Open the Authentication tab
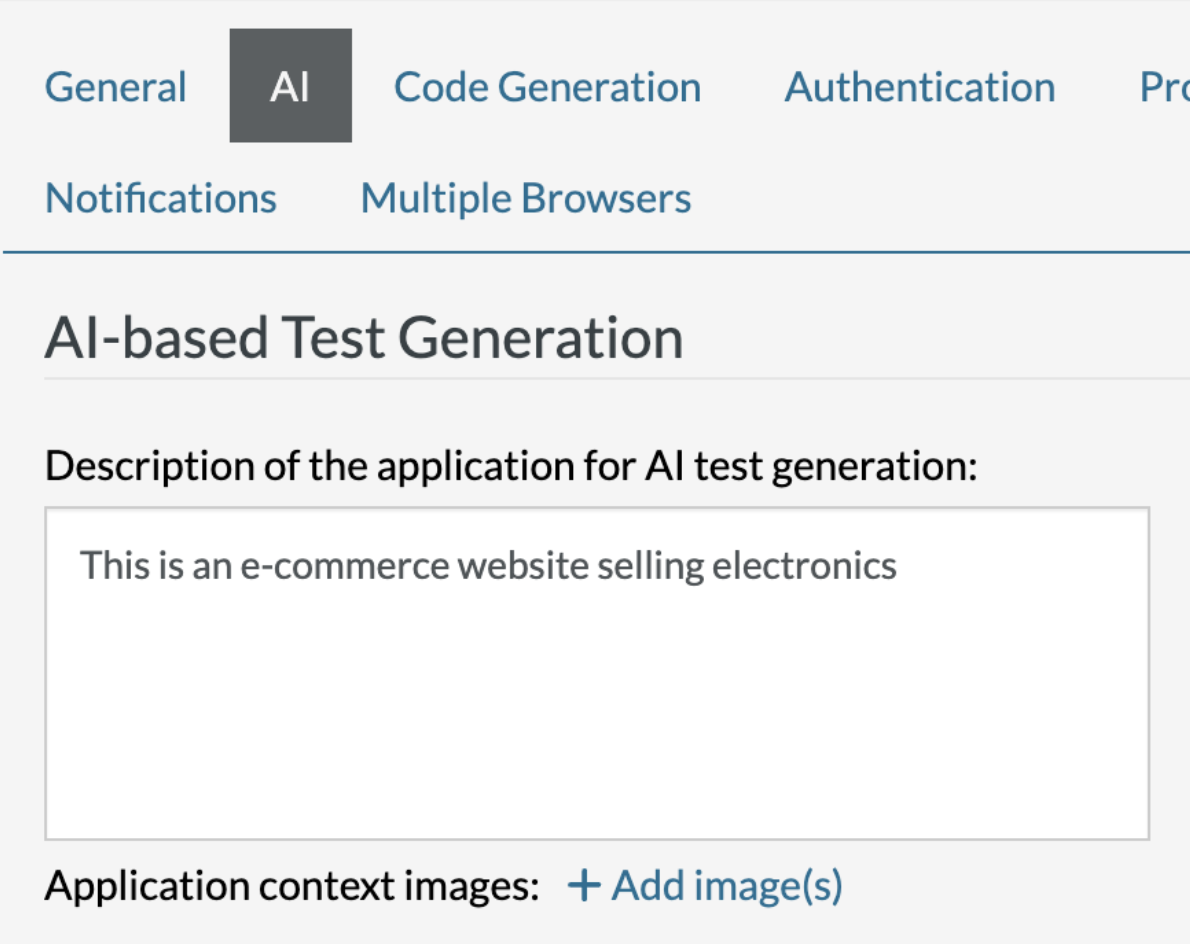The height and width of the screenshot is (944, 1190). (x=919, y=87)
